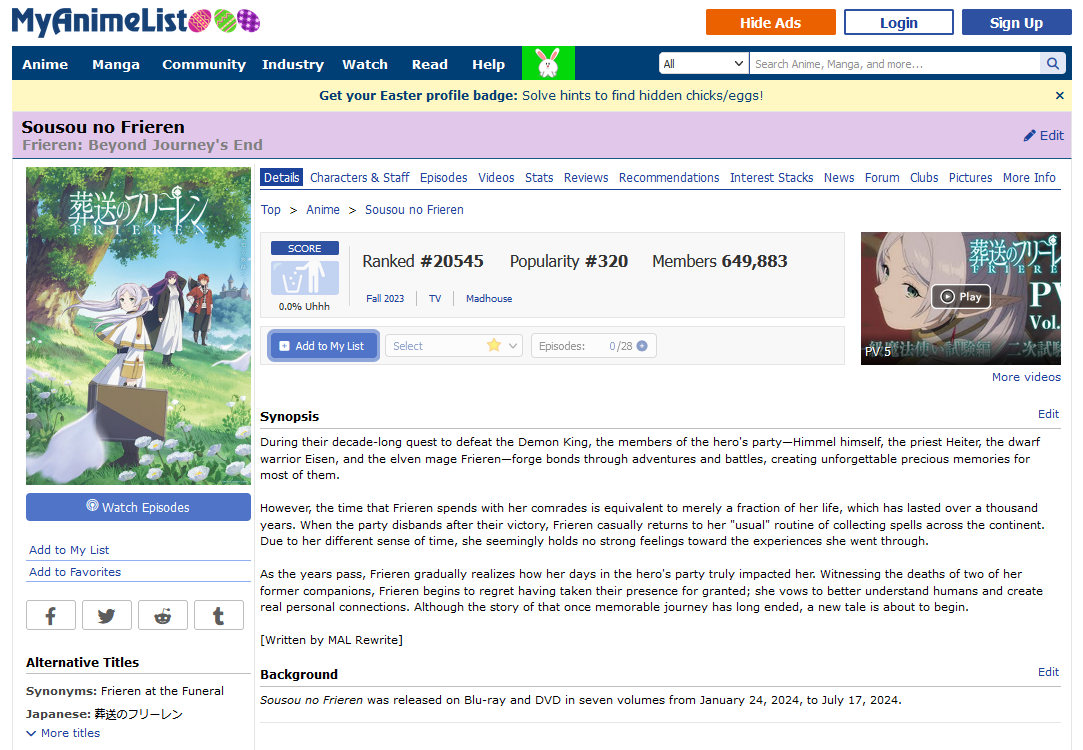Image resolution: width=1083 pixels, height=750 pixels.
Task: Open the score Select dropdown
Action: click(x=453, y=346)
